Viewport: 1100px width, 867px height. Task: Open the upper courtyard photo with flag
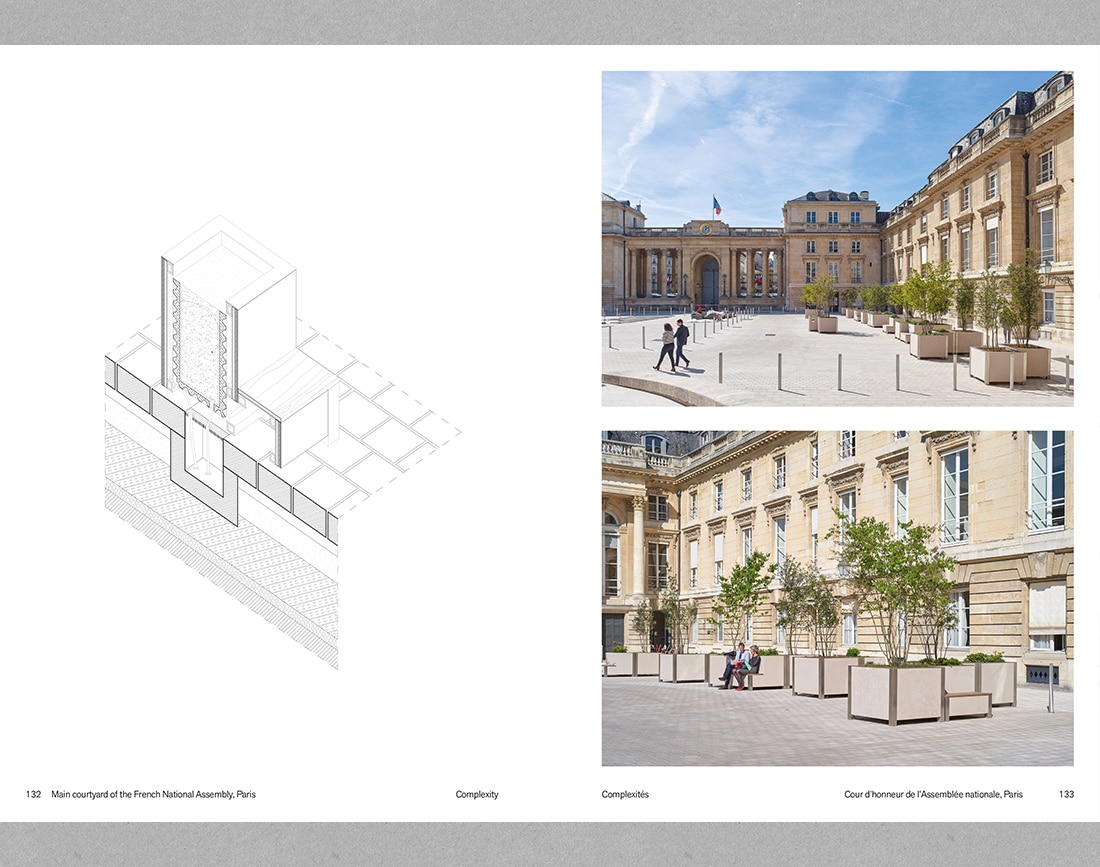838,238
